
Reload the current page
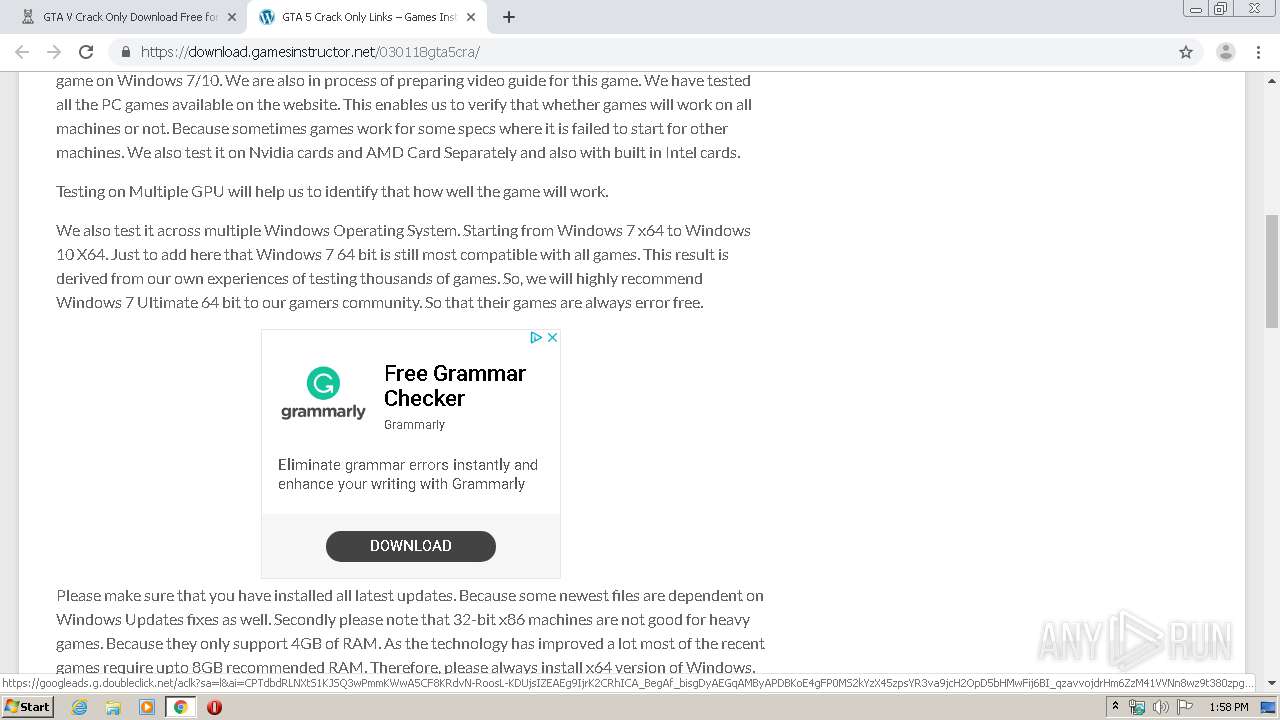click(86, 52)
